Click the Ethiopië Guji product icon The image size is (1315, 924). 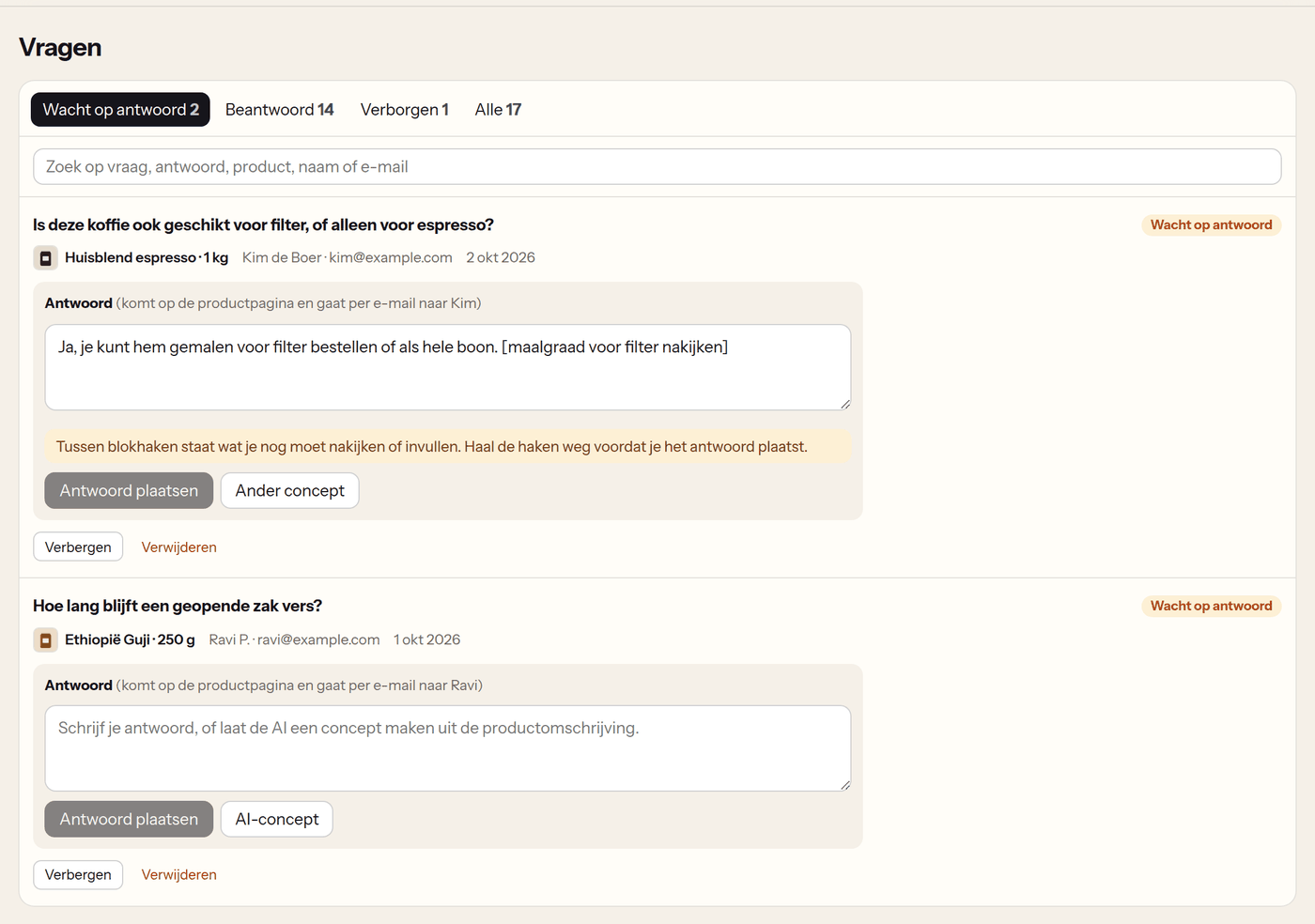(x=45, y=640)
